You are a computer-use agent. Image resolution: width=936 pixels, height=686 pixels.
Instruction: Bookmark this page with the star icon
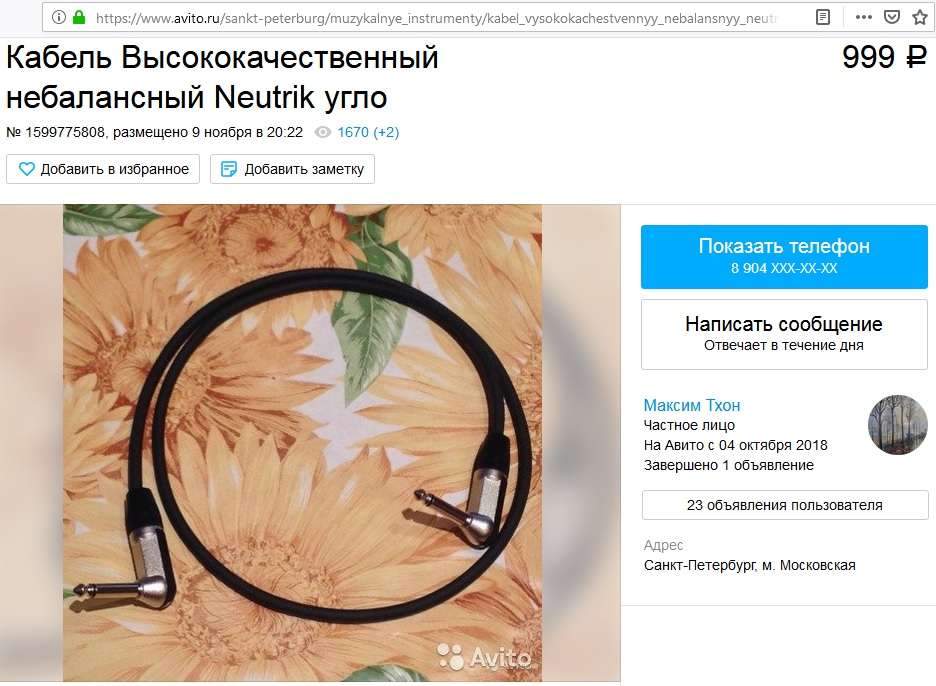pos(920,17)
